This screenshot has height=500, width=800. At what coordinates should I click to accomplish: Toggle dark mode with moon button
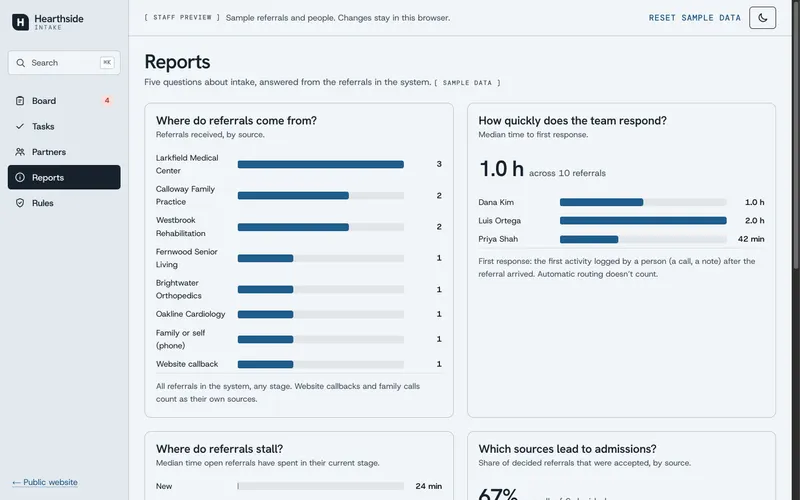(x=762, y=18)
